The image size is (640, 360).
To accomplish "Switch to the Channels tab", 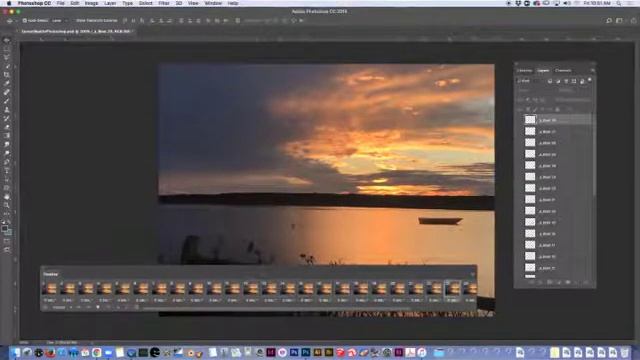I will [x=563, y=71].
